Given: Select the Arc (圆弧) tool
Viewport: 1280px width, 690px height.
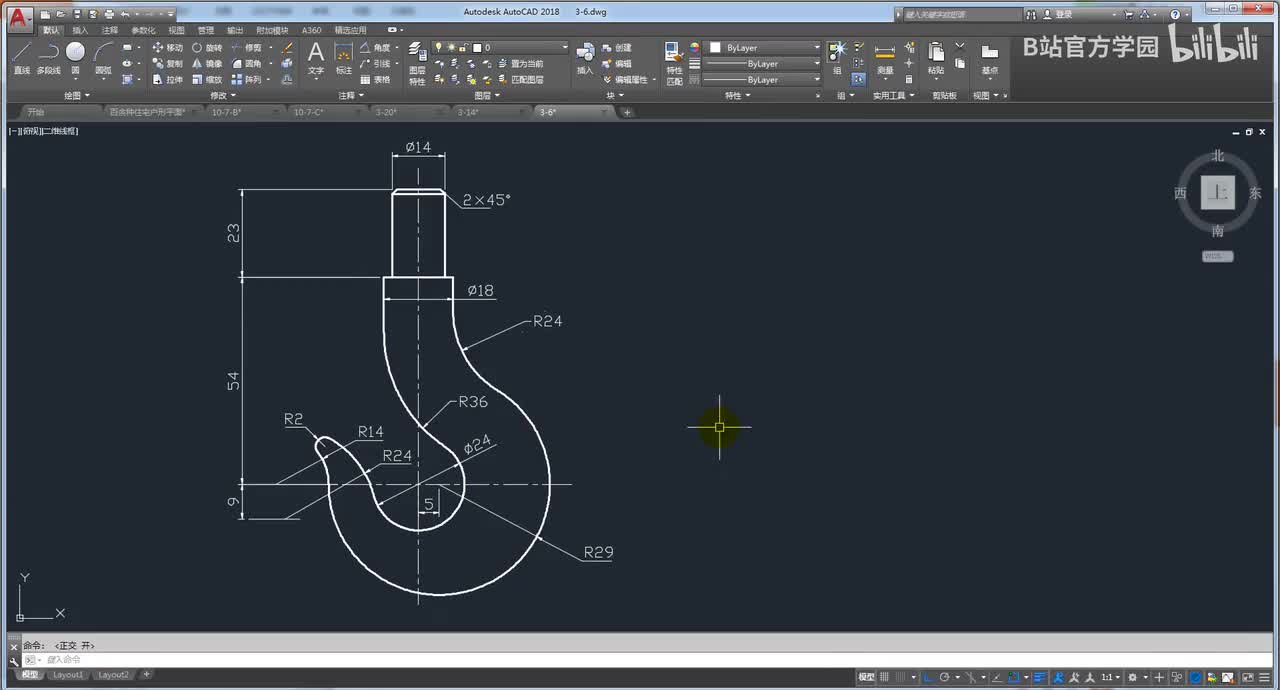Looking at the screenshot, I should pyautogui.click(x=103, y=57).
